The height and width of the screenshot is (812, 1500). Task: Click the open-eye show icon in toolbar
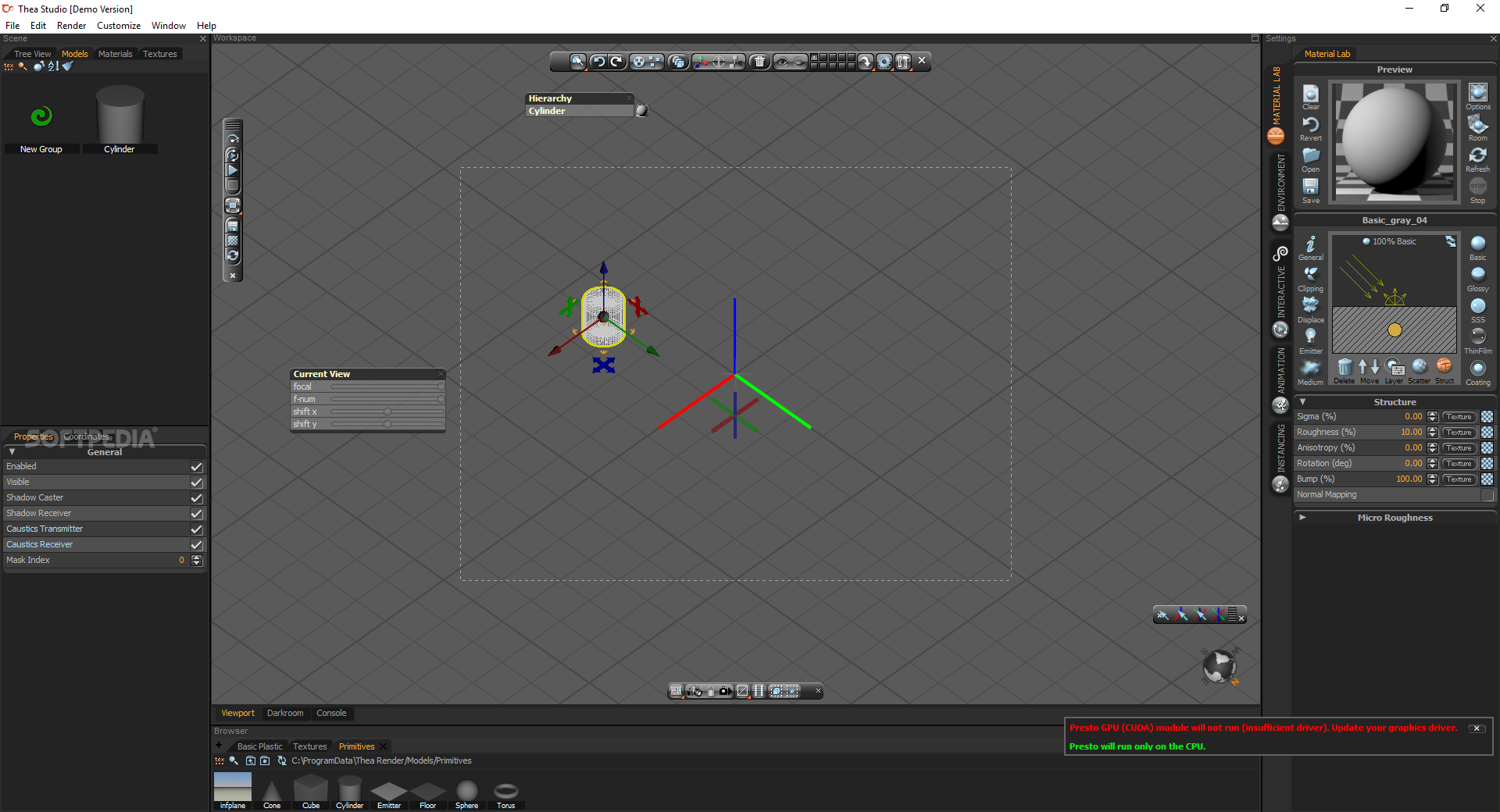coord(781,62)
